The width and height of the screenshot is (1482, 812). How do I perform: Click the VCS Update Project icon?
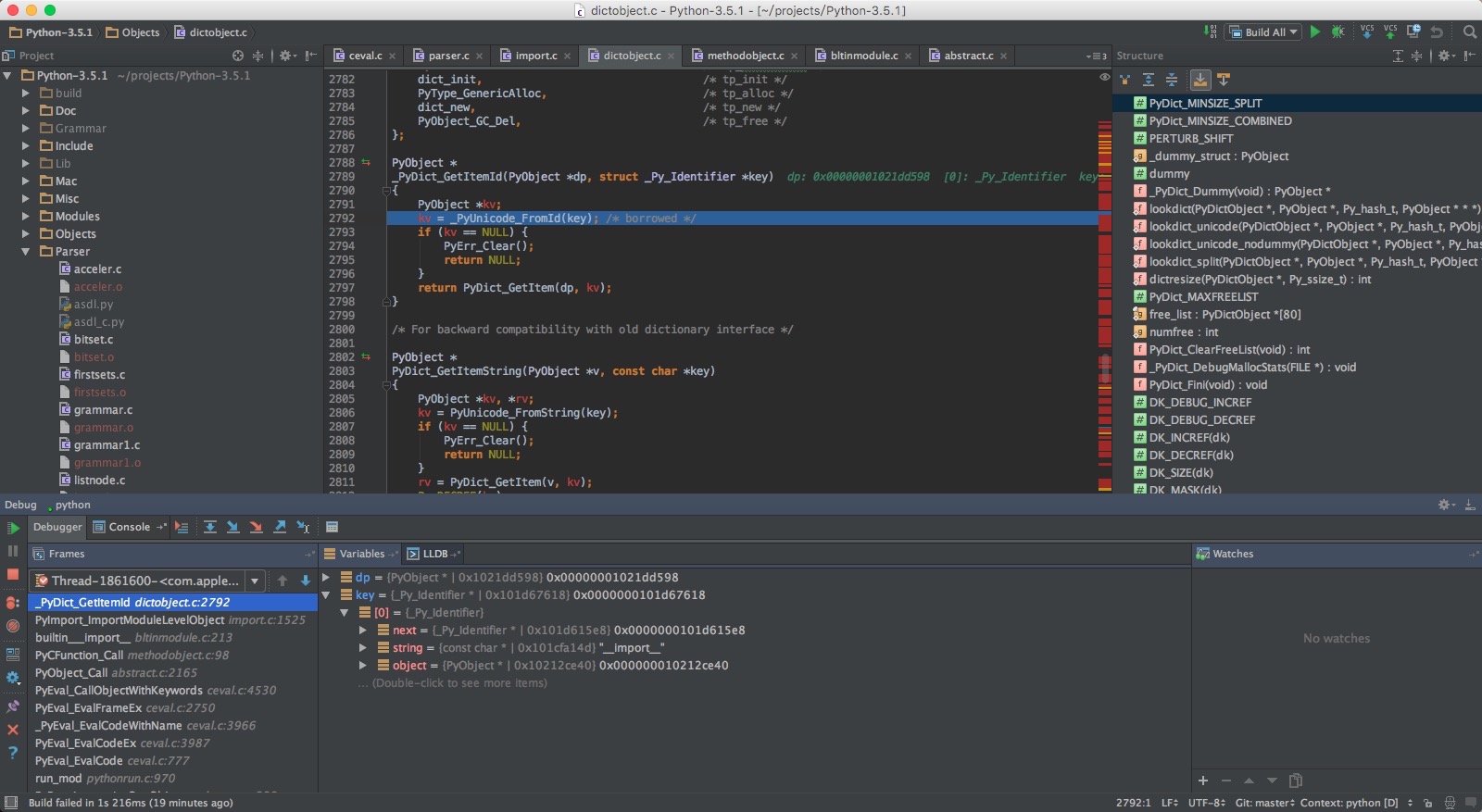[1366, 32]
